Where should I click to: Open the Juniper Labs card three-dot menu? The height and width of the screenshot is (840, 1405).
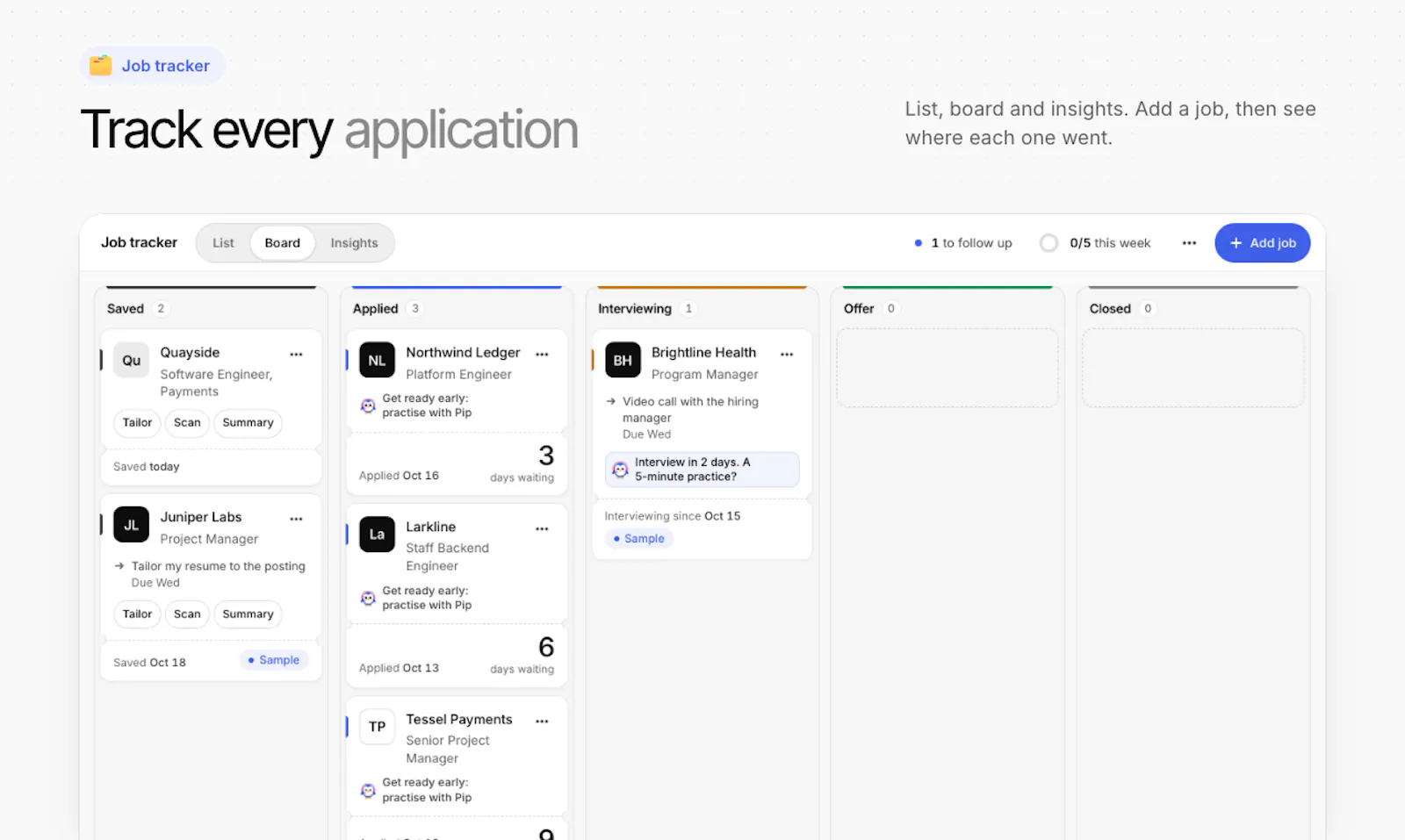click(296, 519)
